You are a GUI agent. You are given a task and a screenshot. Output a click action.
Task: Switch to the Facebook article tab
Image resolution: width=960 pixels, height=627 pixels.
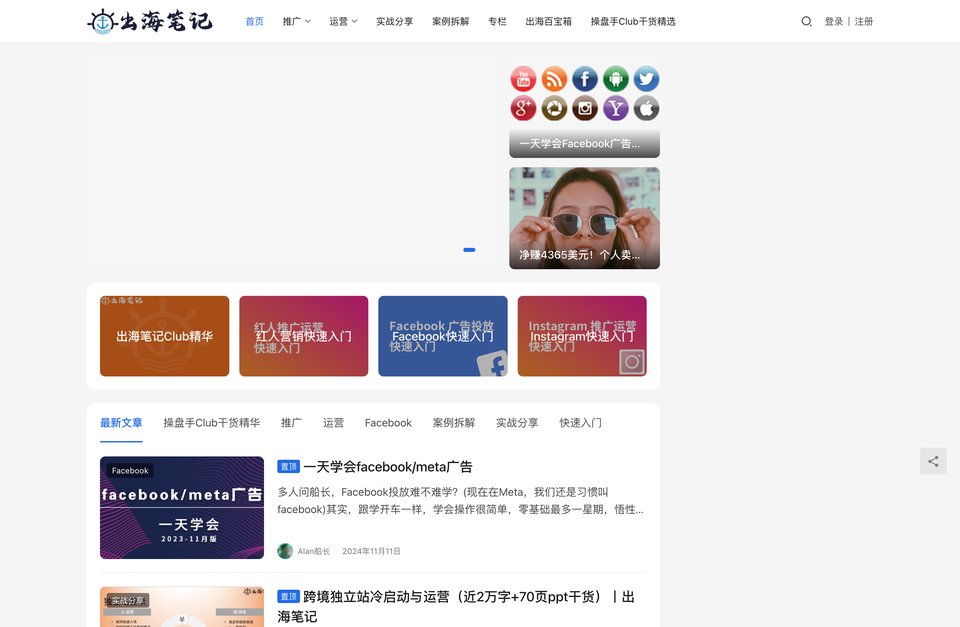pos(388,422)
